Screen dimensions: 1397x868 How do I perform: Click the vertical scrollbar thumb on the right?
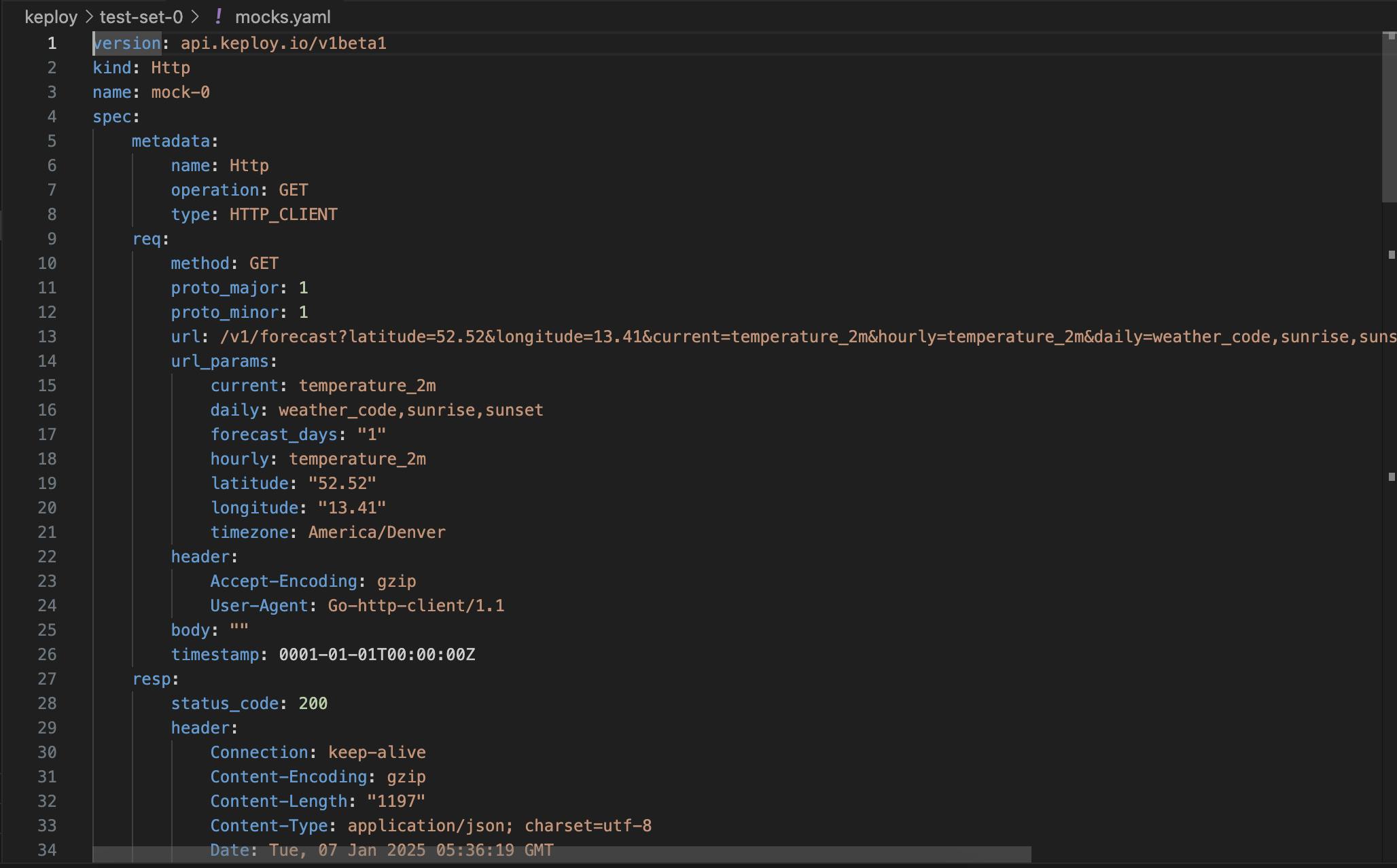(1389, 117)
